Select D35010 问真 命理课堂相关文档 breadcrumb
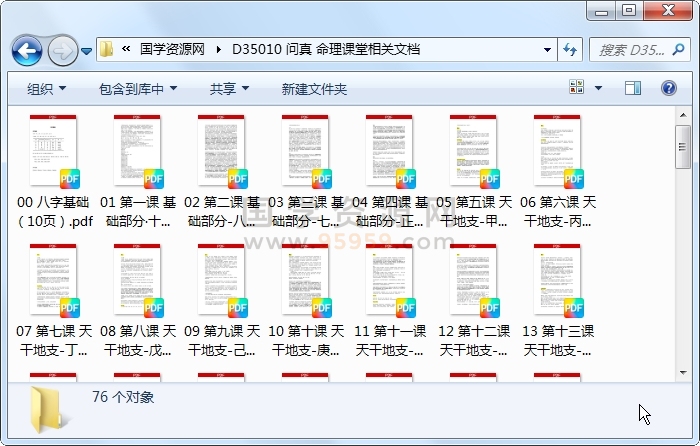700x446 pixels. coord(326,49)
